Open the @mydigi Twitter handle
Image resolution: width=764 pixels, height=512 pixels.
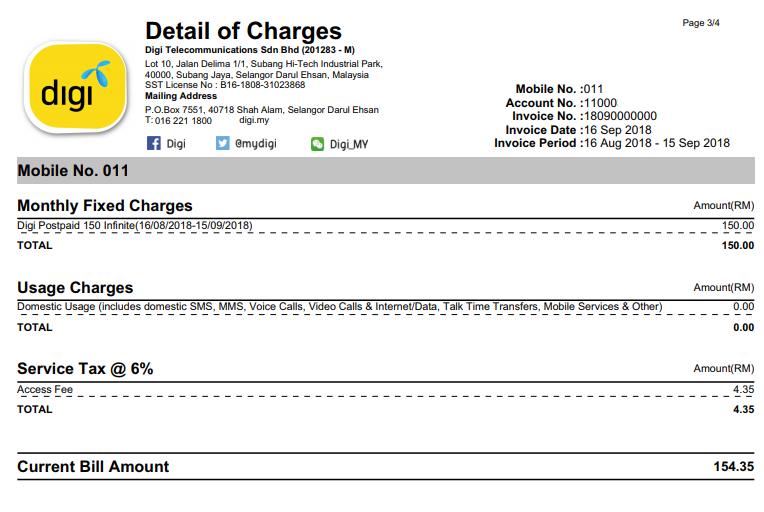pyautogui.click(x=256, y=143)
